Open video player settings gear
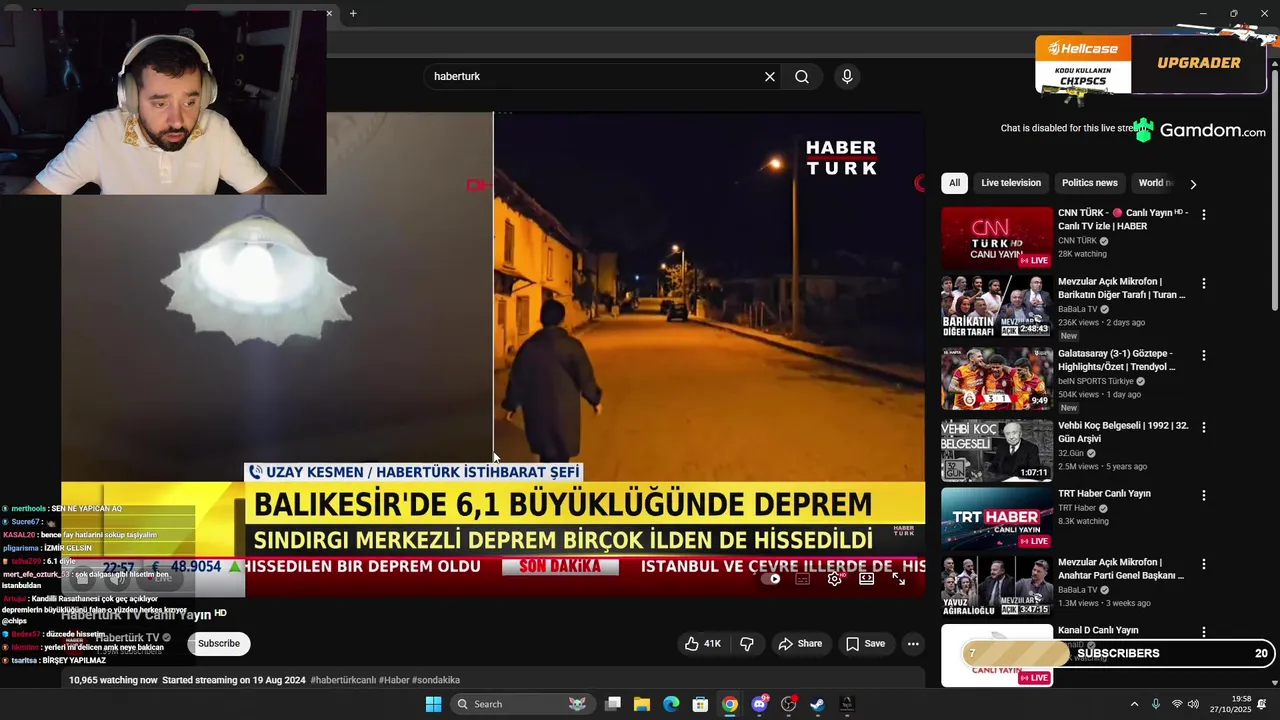Screen dimensions: 1280x720 tap(834, 579)
